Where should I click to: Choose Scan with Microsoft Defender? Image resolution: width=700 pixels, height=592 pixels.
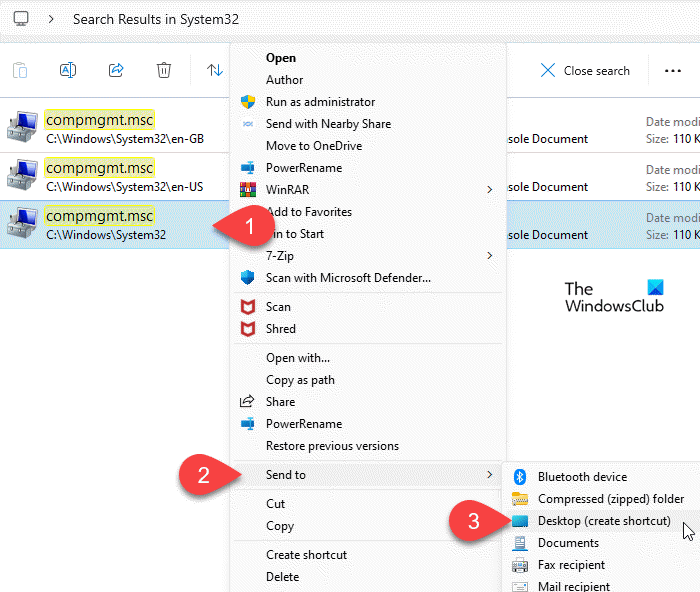coord(348,278)
